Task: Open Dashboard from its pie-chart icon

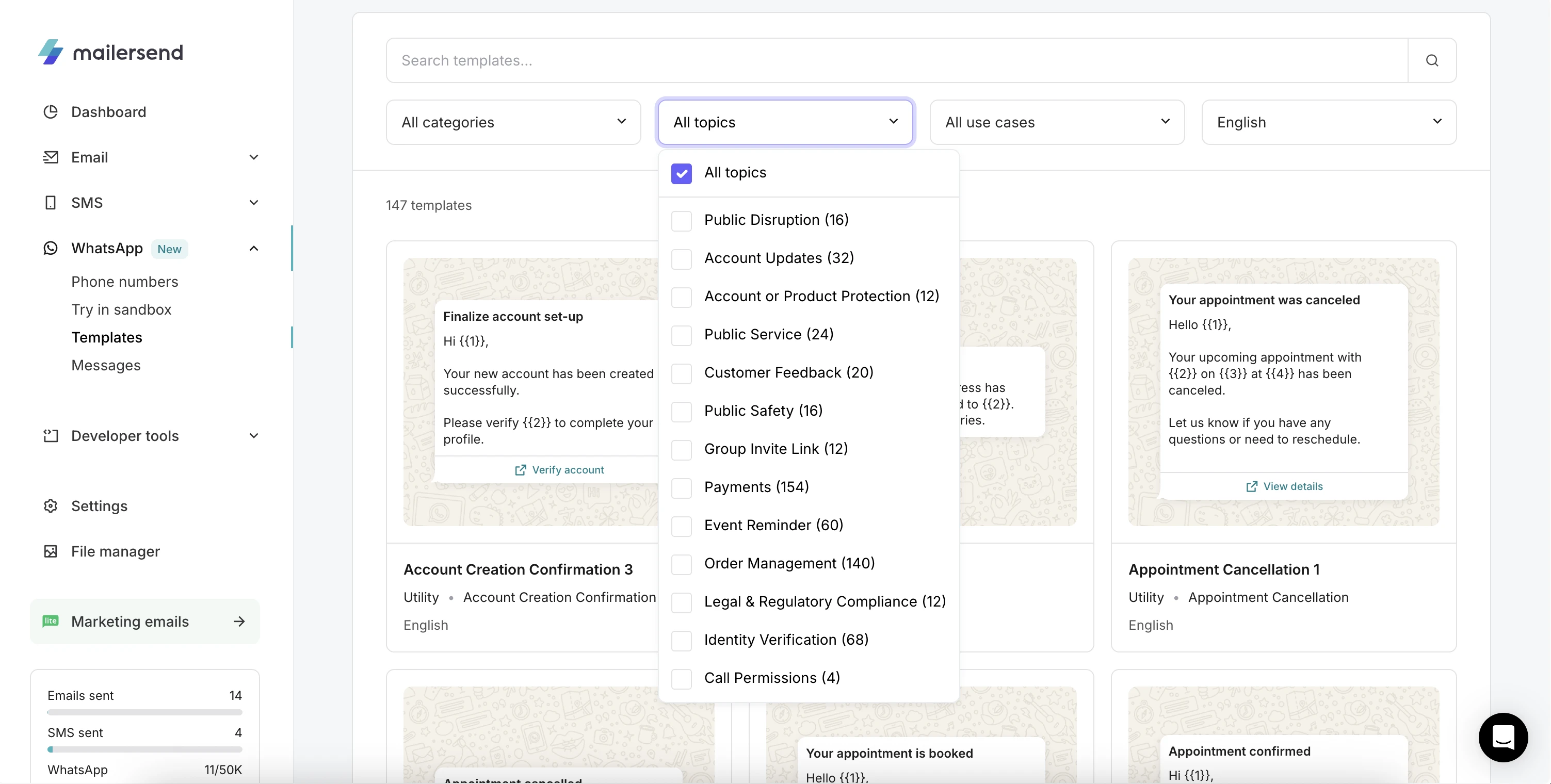Action: pos(51,112)
